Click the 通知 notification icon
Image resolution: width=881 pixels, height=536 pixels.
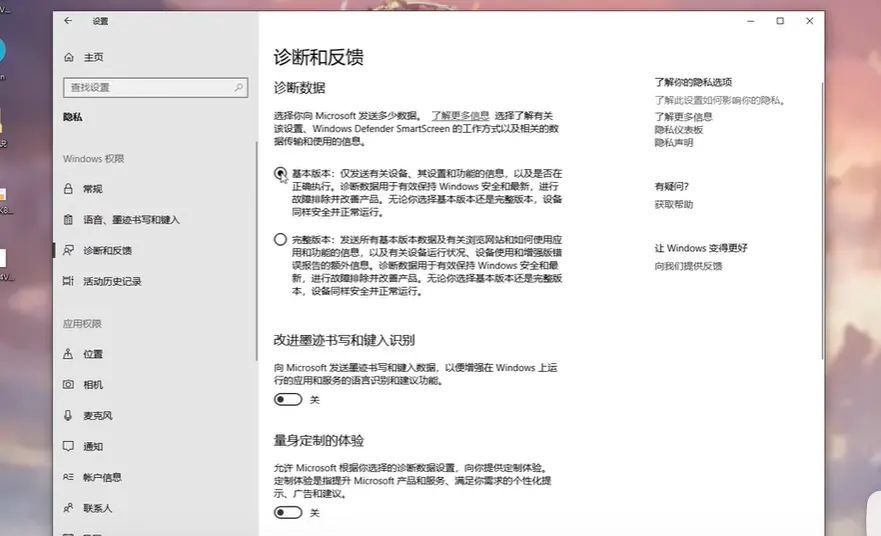coord(68,446)
